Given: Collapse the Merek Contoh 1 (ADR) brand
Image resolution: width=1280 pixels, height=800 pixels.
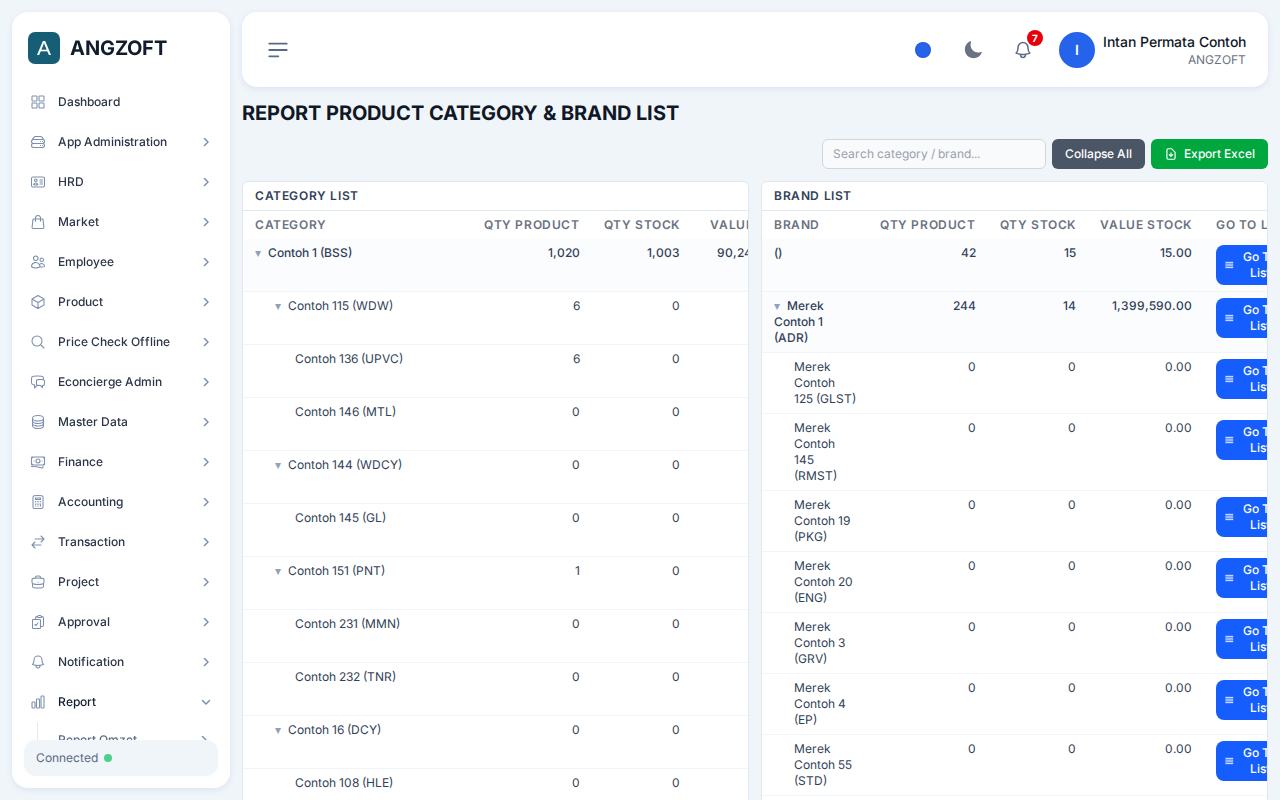Looking at the screenshot, I should pyautogui.click(x=777, y=307).
